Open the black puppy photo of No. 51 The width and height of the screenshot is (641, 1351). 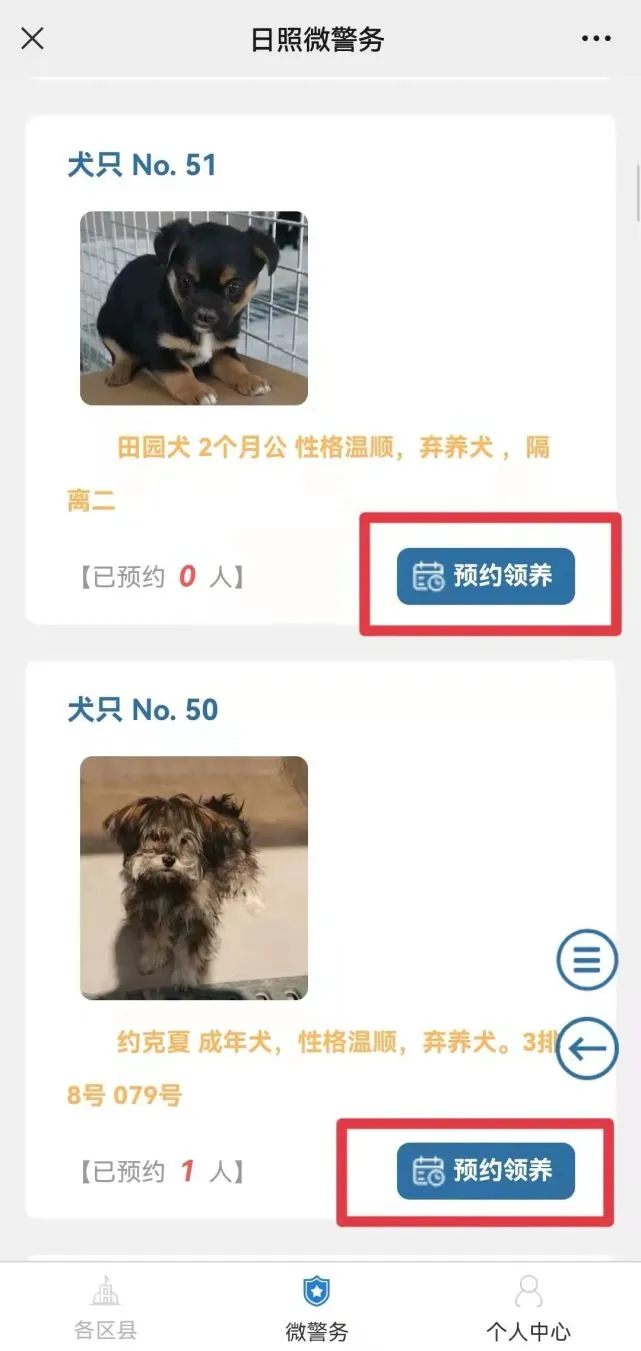[194, 308]
